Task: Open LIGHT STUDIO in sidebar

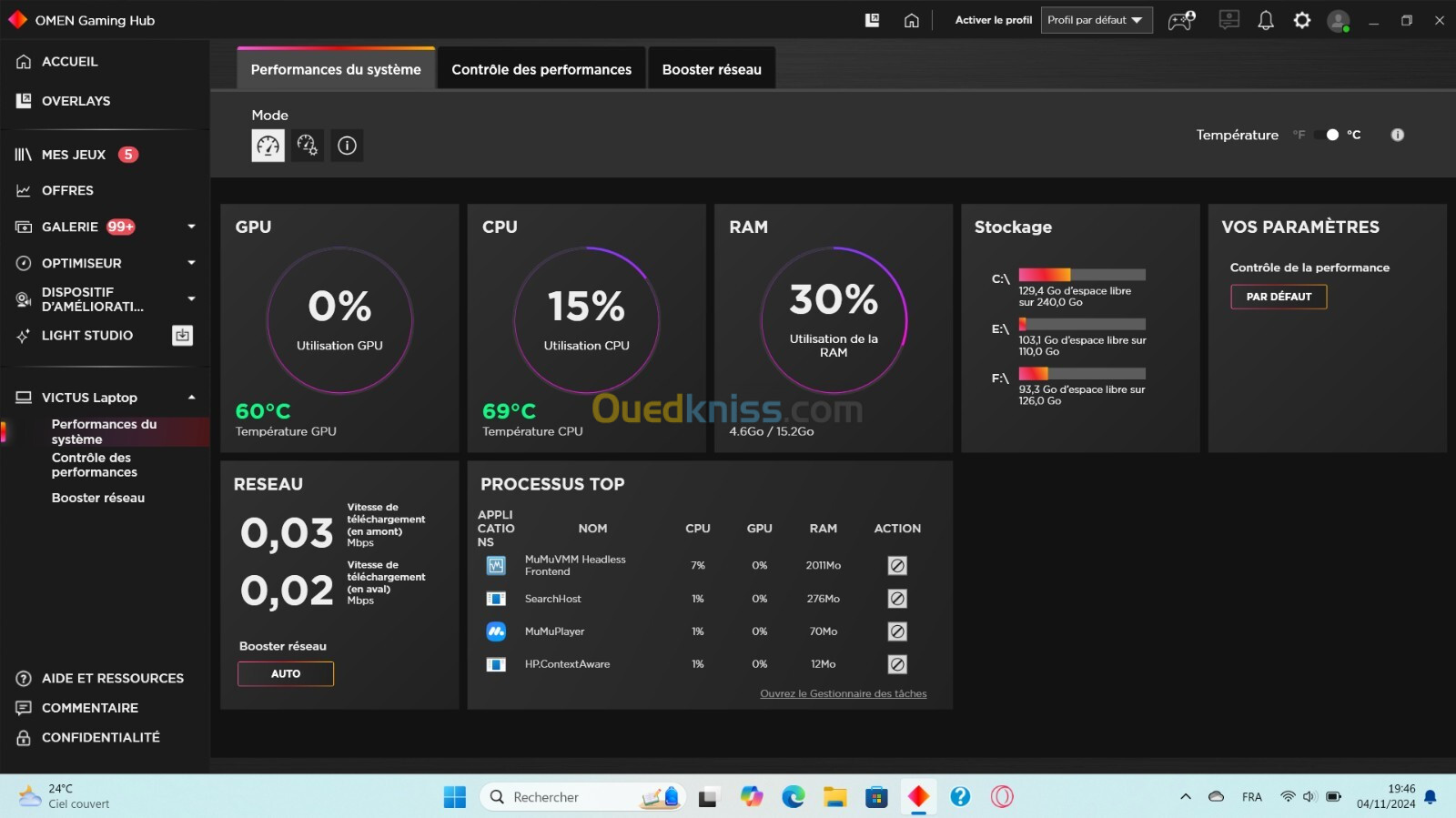Action: coord(87,336)
